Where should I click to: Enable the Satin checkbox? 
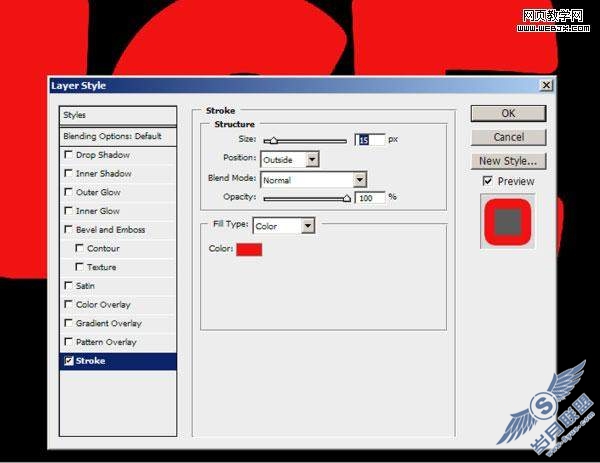point(68,285)
